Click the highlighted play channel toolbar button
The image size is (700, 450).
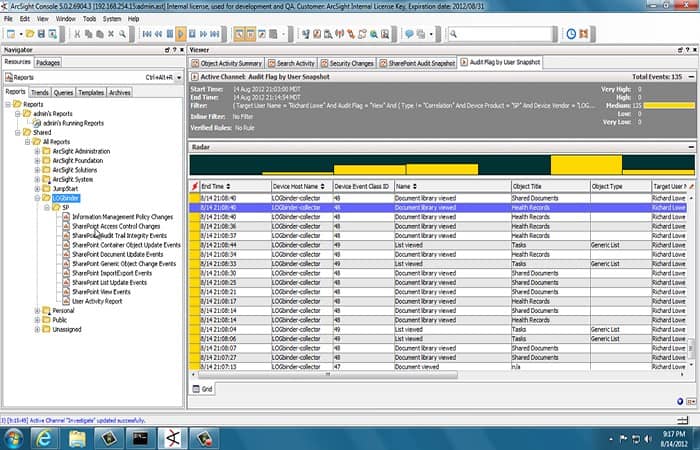point(181,33)
